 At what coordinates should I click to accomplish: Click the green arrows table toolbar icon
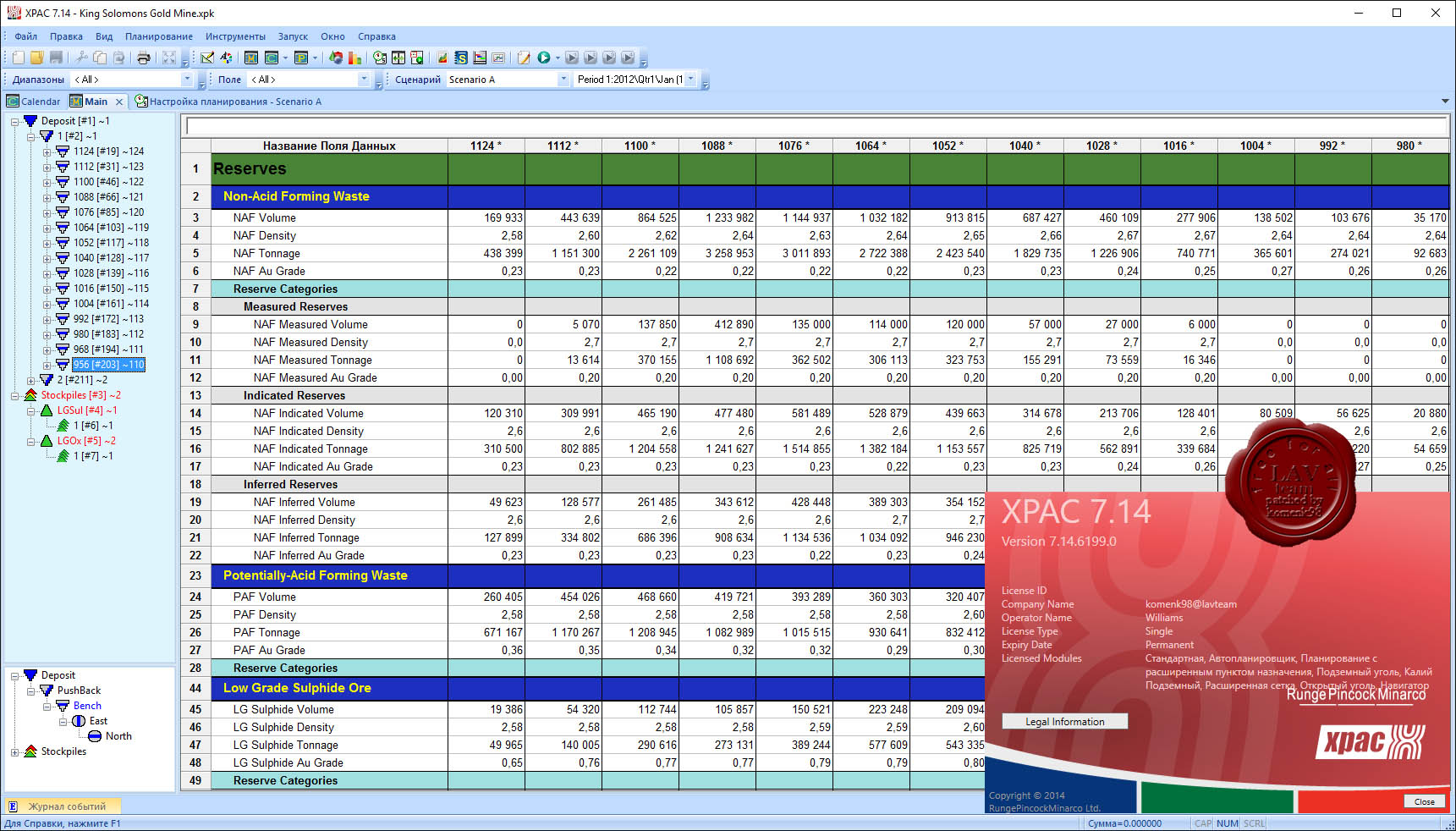coord(398,58)
